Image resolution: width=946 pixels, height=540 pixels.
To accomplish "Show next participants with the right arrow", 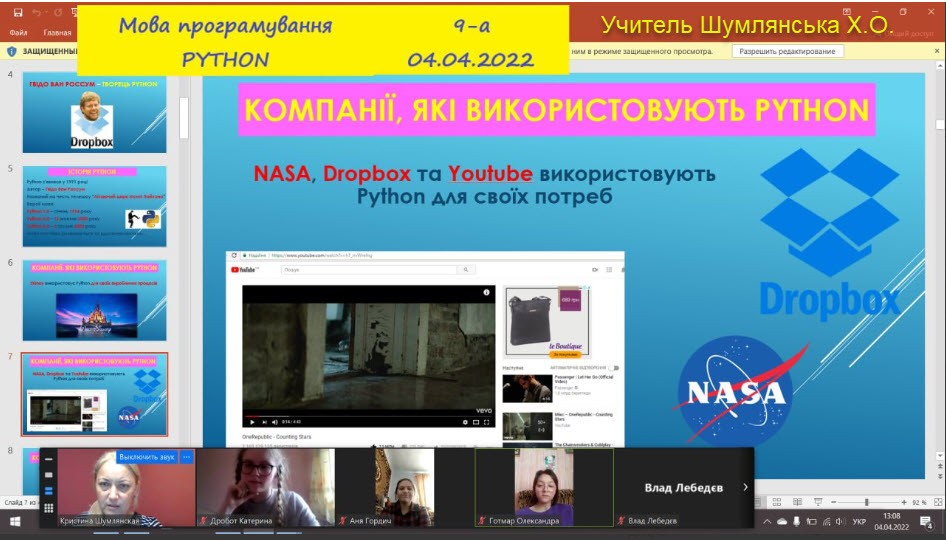I will [744, 487].
